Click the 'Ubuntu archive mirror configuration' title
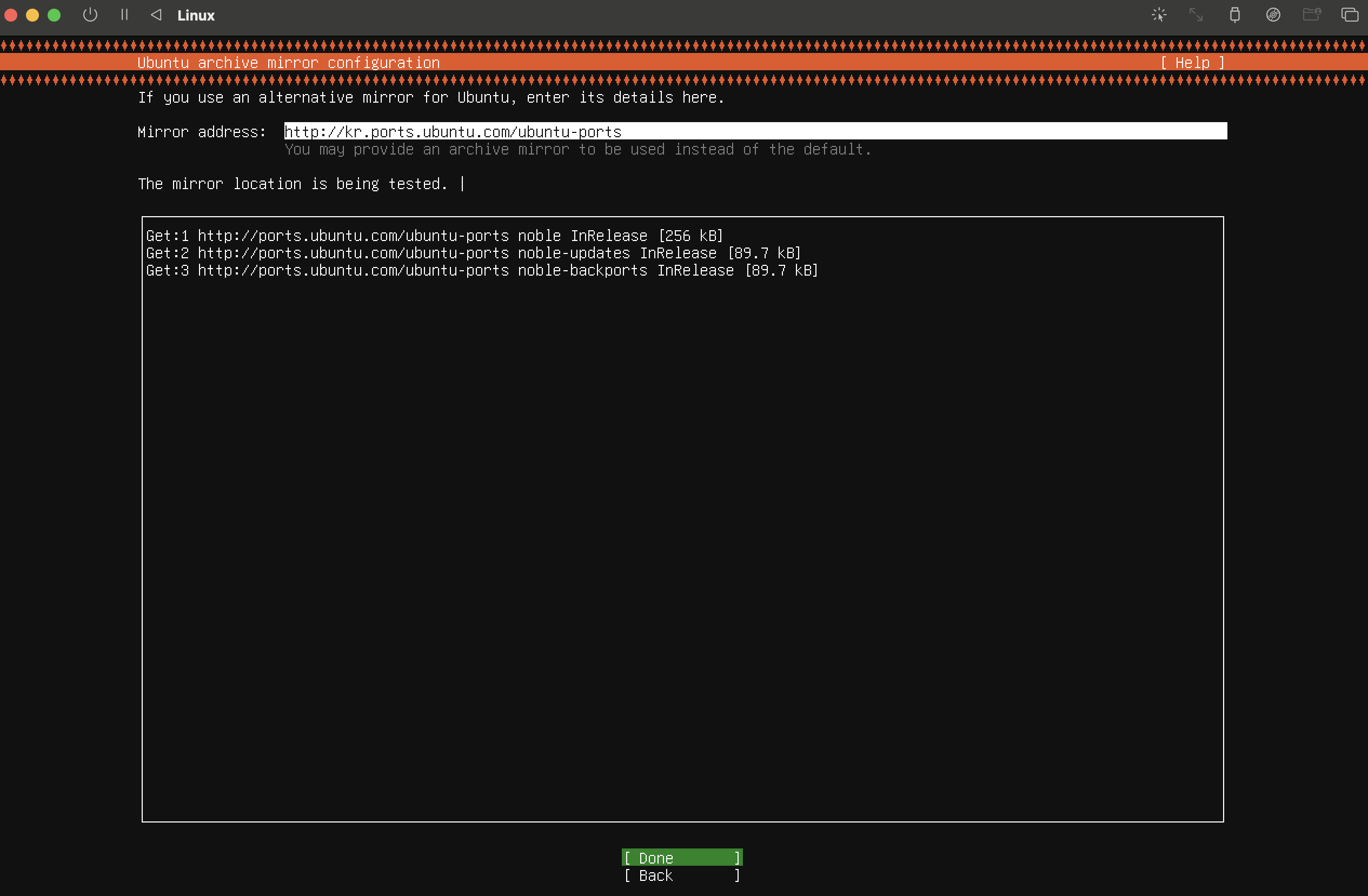Screen dimensions: 1368x896 coord(289,63)
